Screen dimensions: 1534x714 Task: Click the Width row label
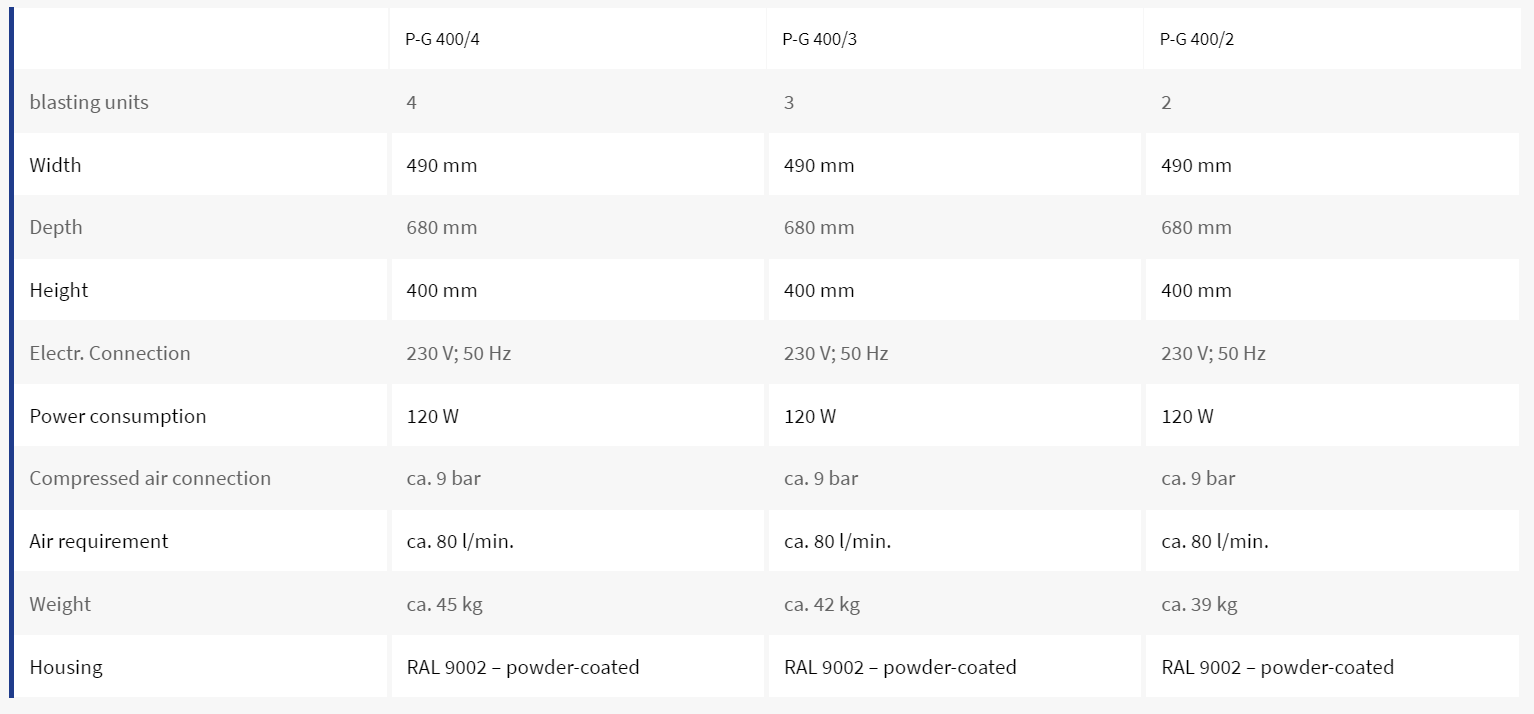click(55, 165)
